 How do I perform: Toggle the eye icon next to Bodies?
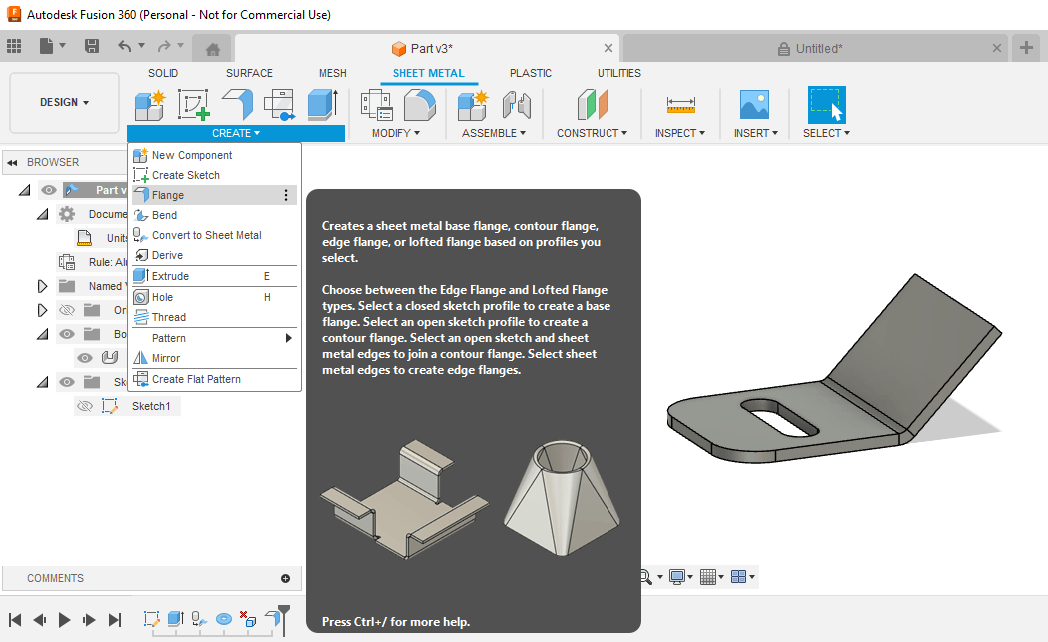(x=66, y=333)
